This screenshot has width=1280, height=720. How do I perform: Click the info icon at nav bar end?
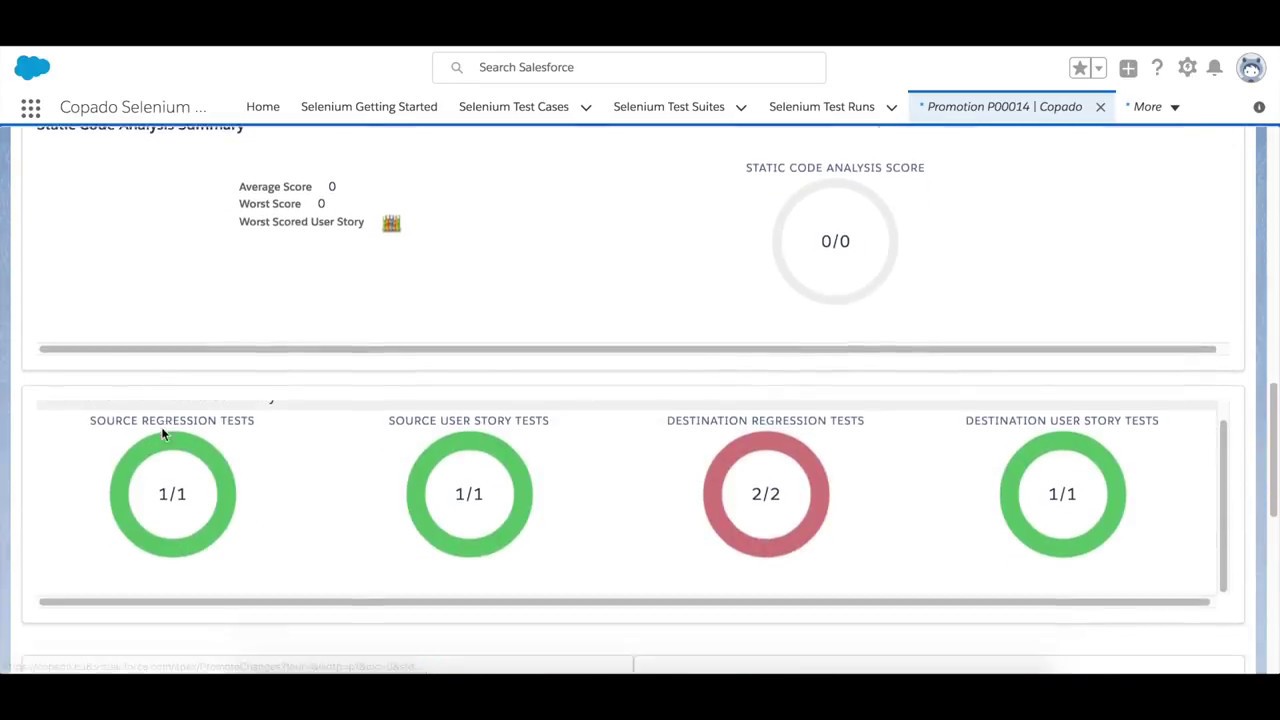[x=1259, y=107]
